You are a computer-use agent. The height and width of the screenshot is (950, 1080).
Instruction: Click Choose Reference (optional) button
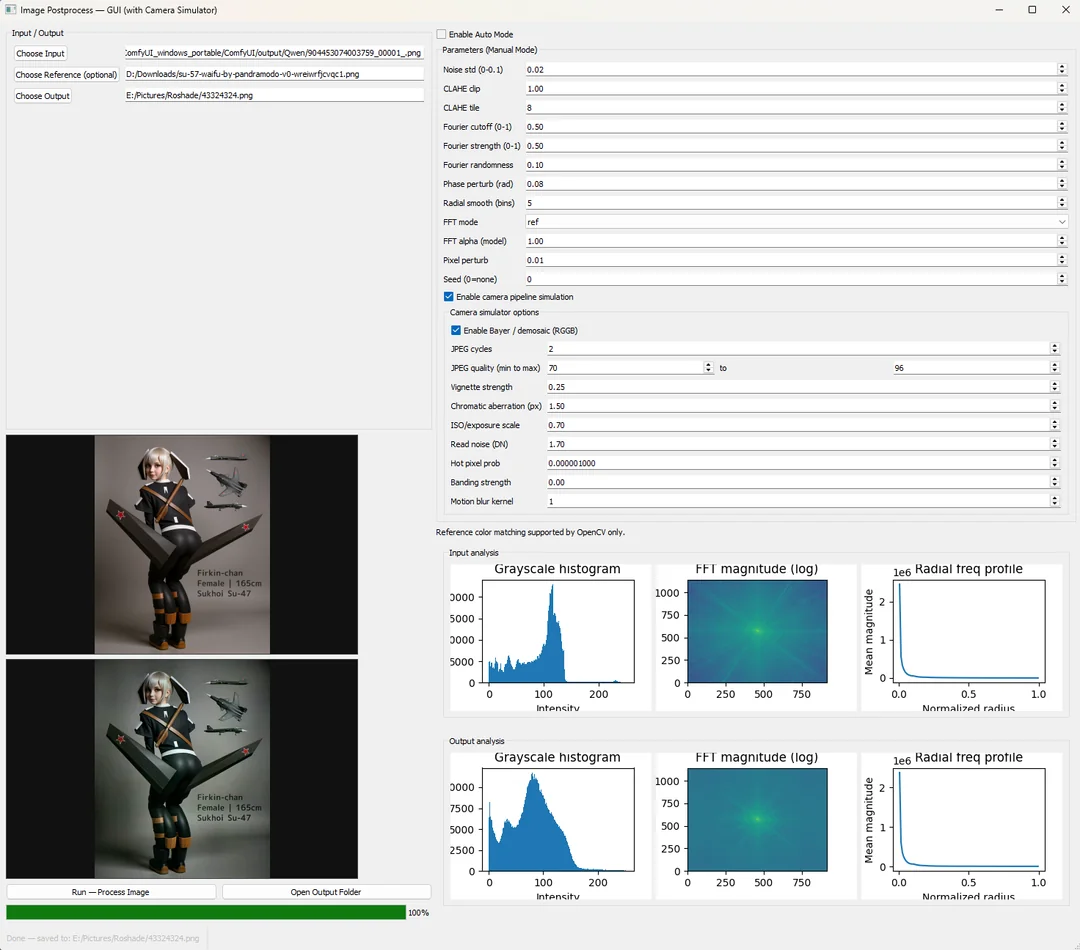(x=66, y=74)
